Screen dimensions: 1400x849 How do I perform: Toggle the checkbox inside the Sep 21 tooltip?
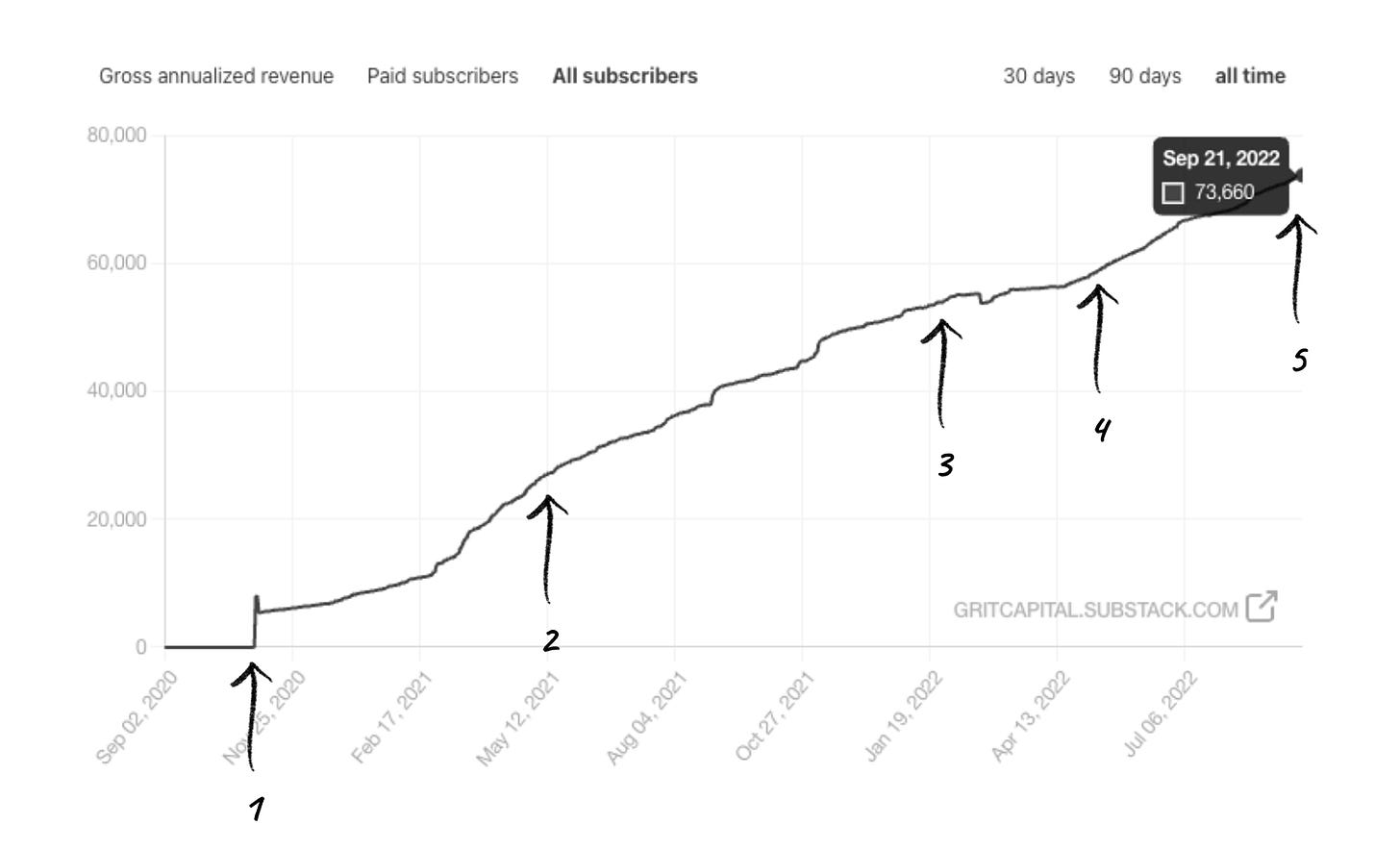(x=1172, y=193)
